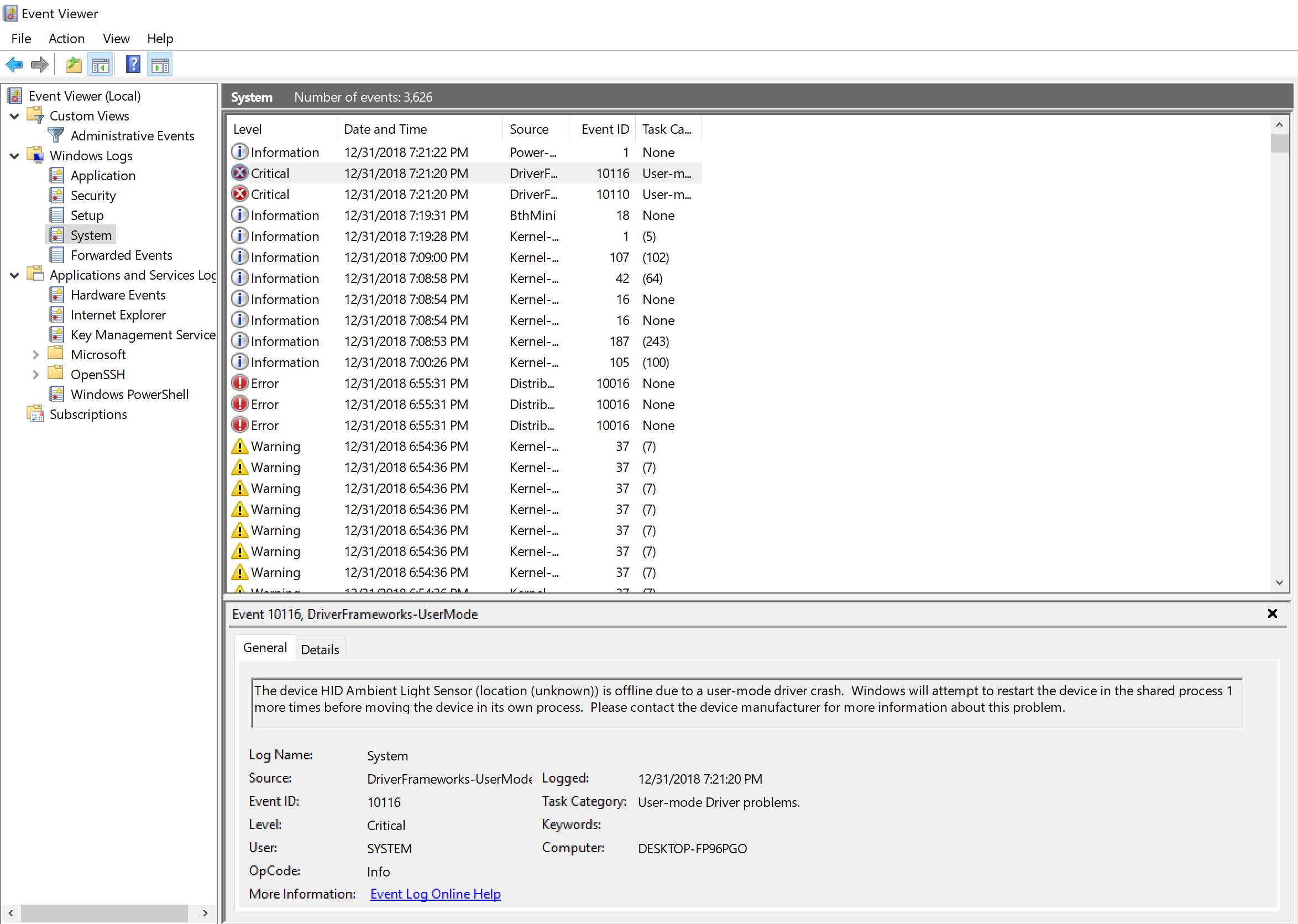Viewport: 1298px width, 924px height.
Task: Expand the Microsoft folder node
Action: pos(35,355)
